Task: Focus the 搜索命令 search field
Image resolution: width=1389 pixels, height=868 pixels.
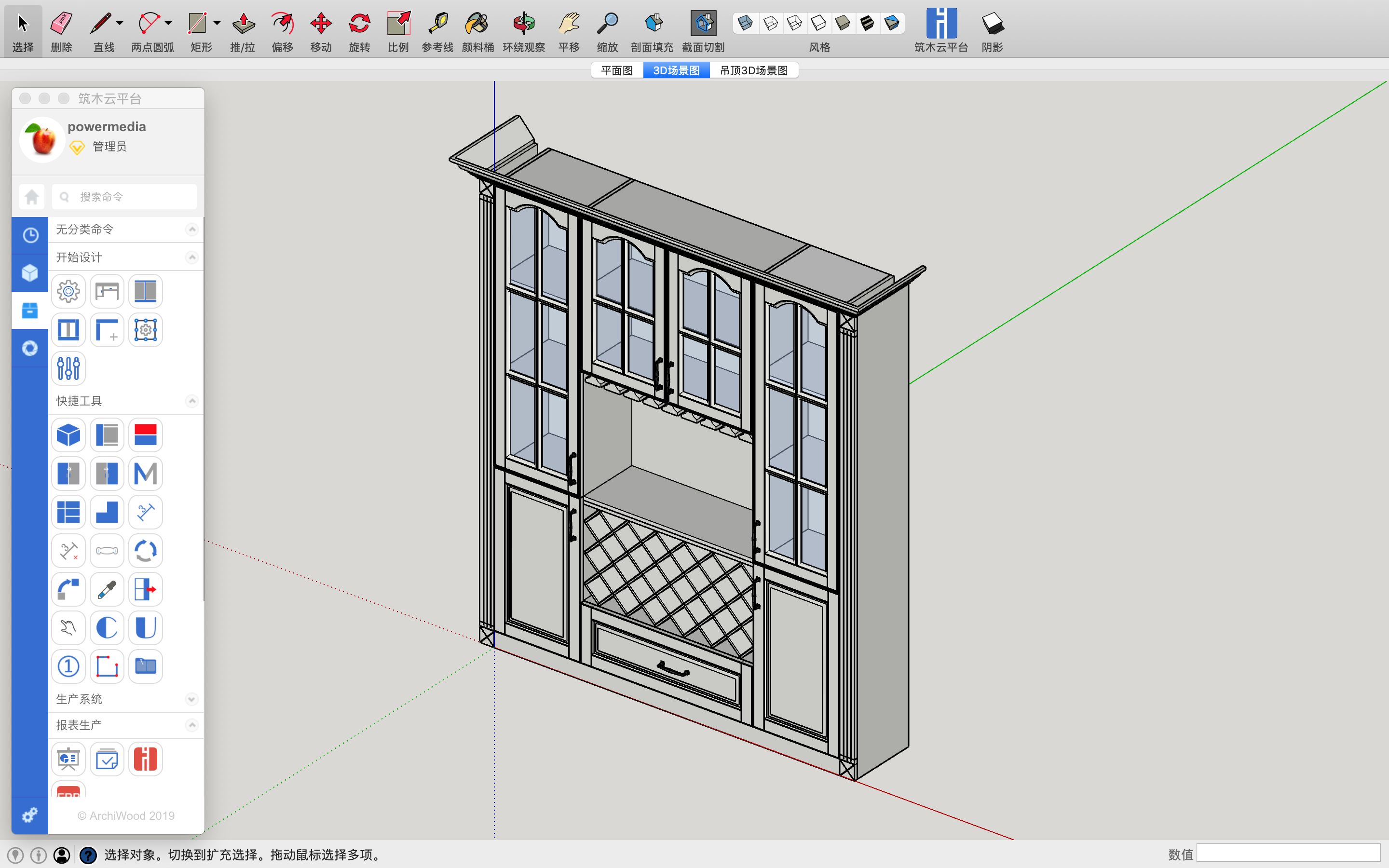Action: pos(124,197)
